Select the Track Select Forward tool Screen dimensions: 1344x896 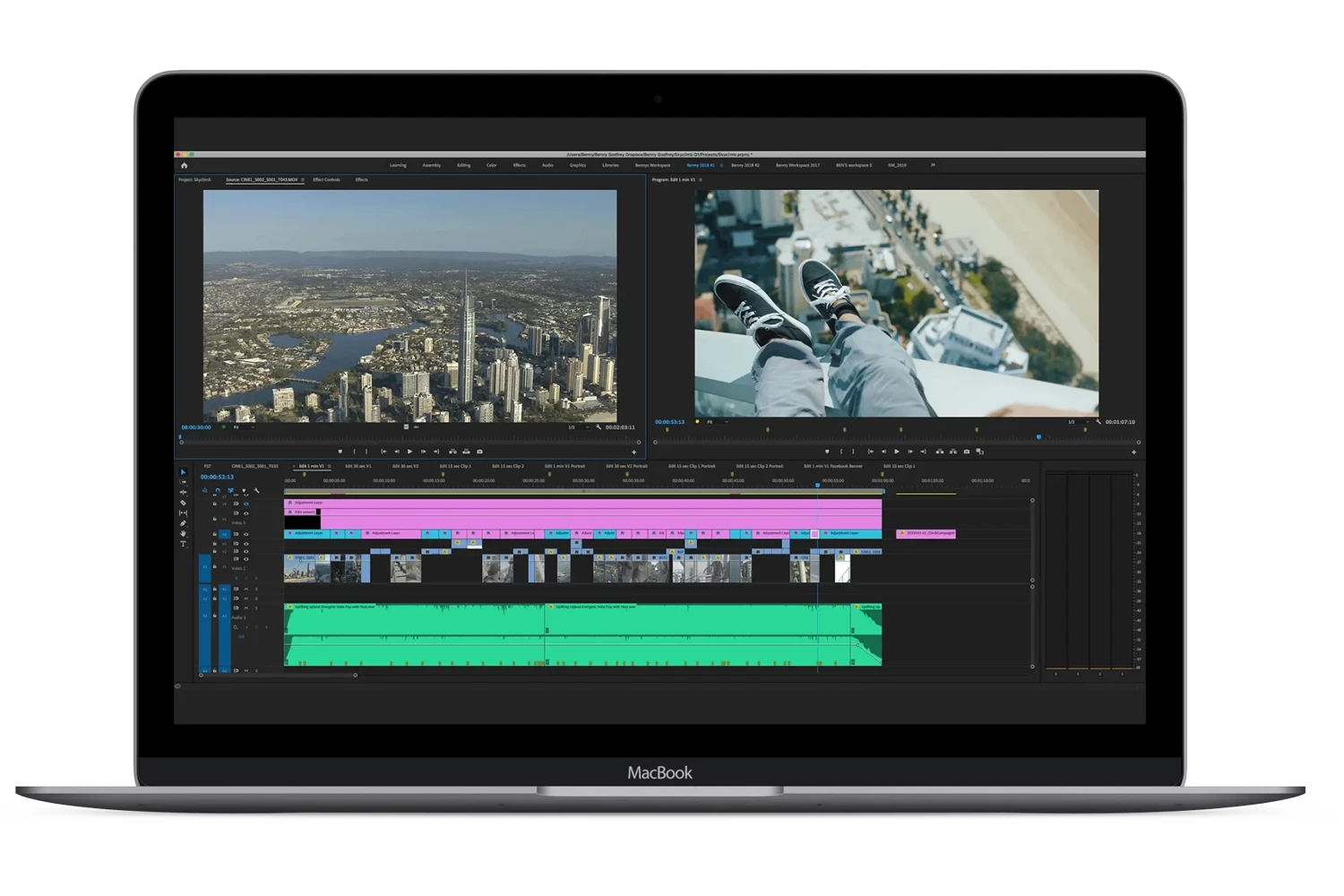183,482
